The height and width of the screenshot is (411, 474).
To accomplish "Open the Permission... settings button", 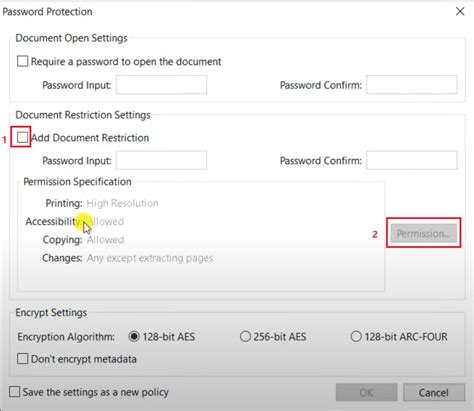I will point(424,233).
